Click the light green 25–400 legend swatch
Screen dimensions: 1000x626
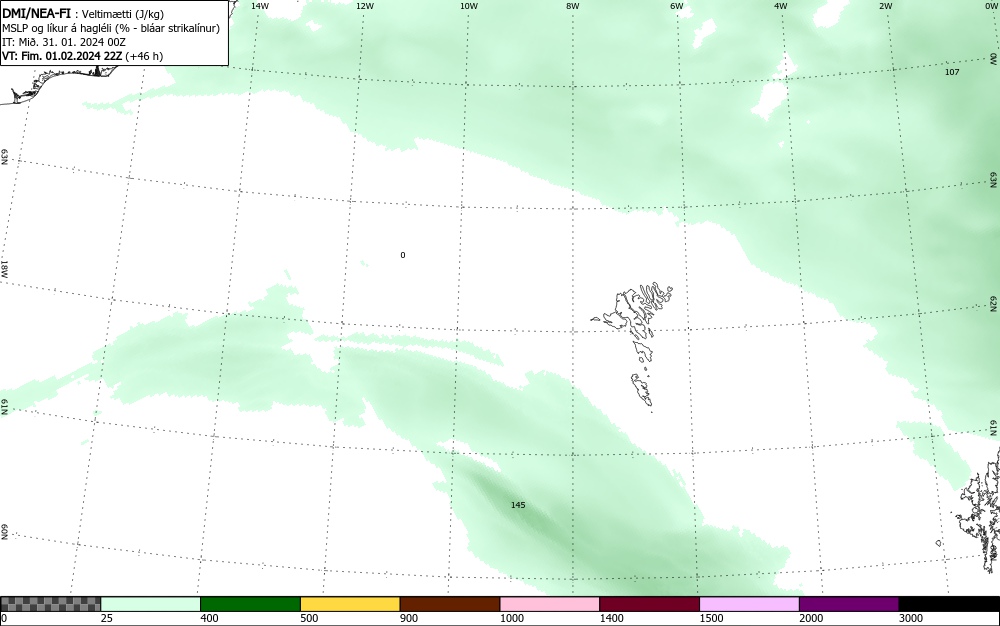click(151, 604)
